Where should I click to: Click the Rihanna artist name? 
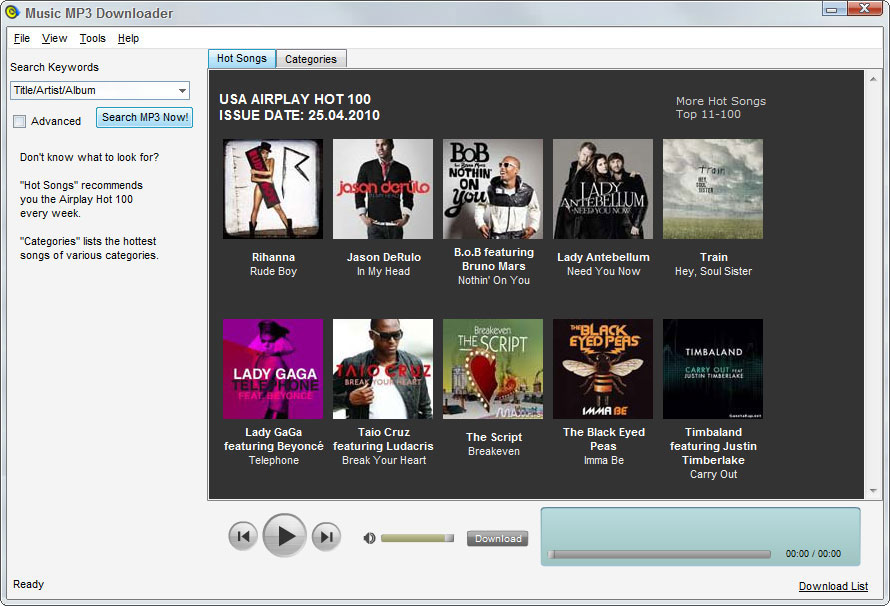274,257
